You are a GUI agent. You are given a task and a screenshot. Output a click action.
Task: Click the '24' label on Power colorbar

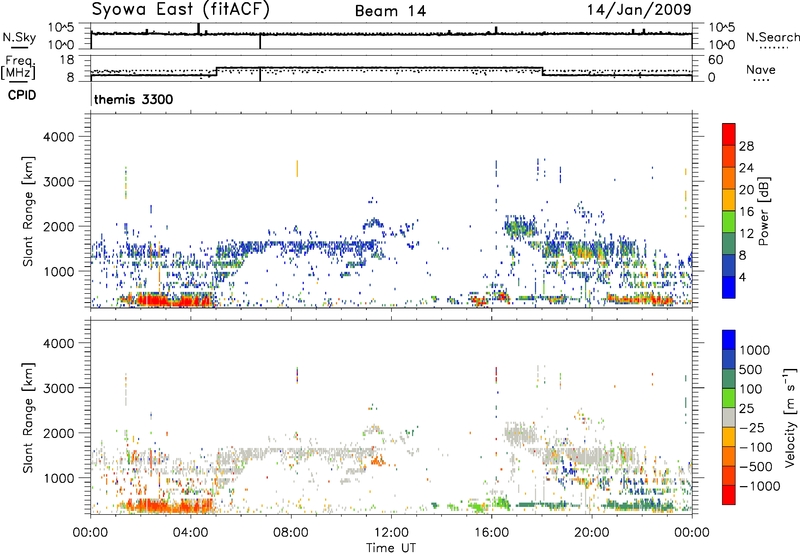746,168
